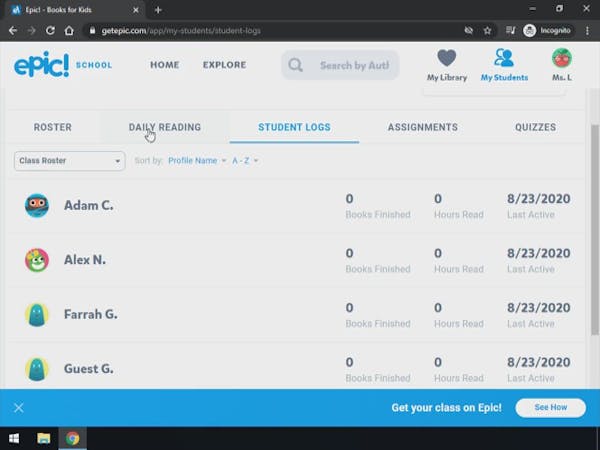600x450 pixels.
Task: Click Adam C.'s avatar
Action: tap(37, 205)
